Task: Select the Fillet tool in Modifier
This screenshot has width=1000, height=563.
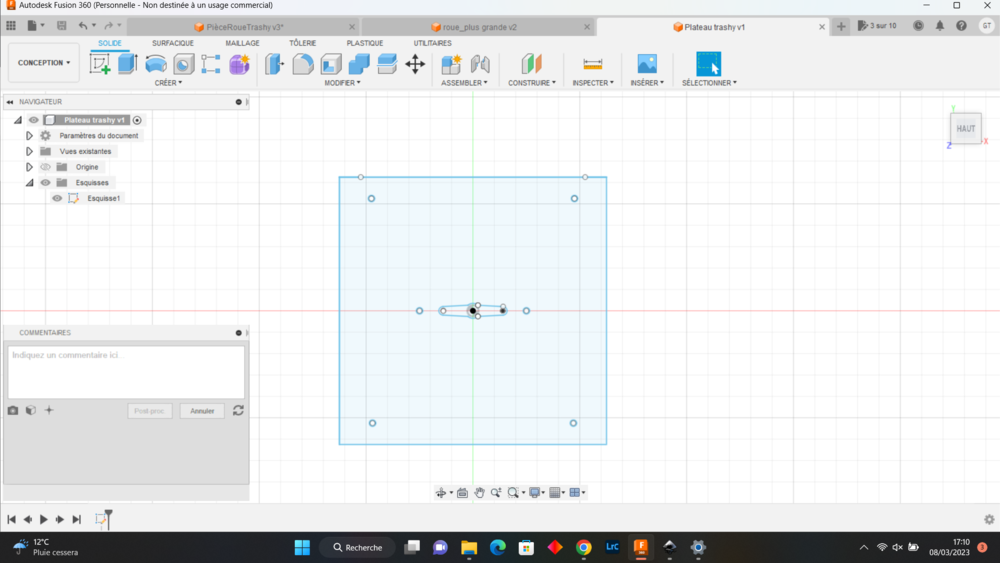Action: click(x=303, y=64)
